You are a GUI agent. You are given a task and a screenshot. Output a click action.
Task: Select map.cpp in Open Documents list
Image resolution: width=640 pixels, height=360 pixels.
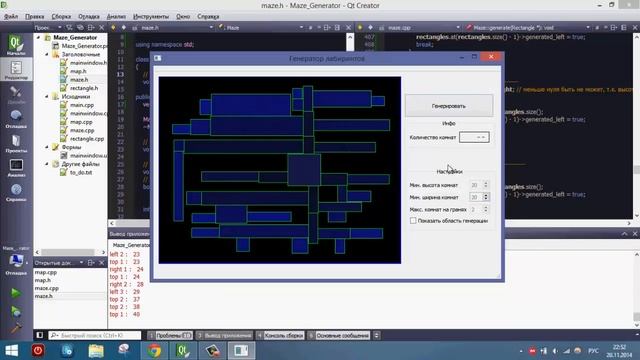(x=46, y=272)
